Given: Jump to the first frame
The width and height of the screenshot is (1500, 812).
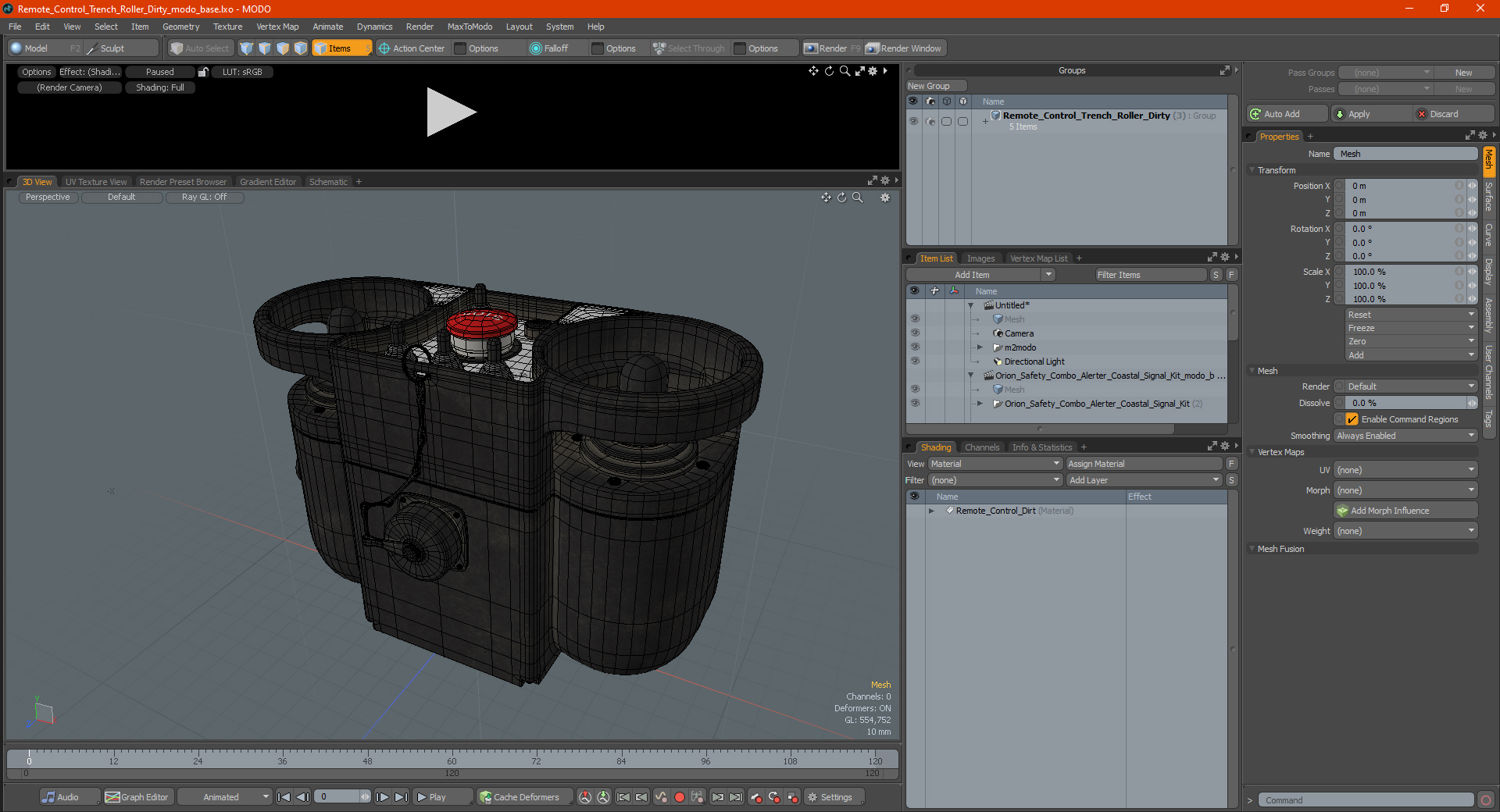Looking at the screenshot, I should tap(284, 797).
